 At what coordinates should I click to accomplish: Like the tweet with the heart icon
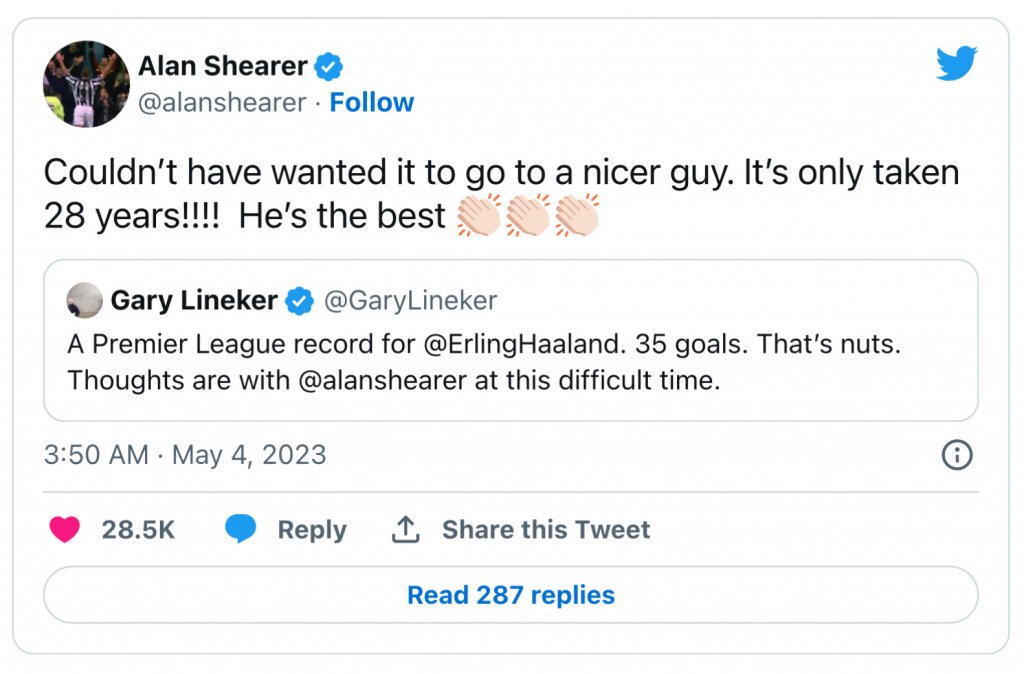click(65, 529)
